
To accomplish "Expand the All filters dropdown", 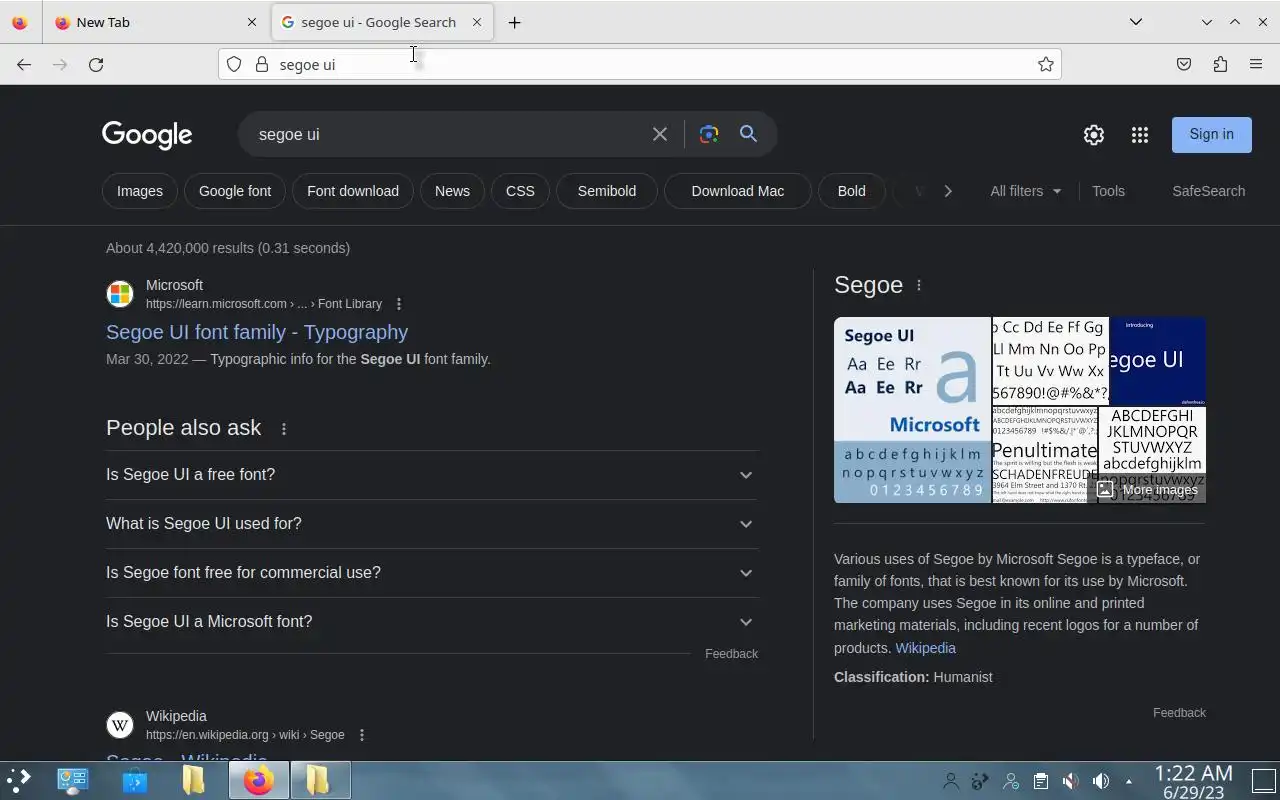I will click(x=1026, y=191).
